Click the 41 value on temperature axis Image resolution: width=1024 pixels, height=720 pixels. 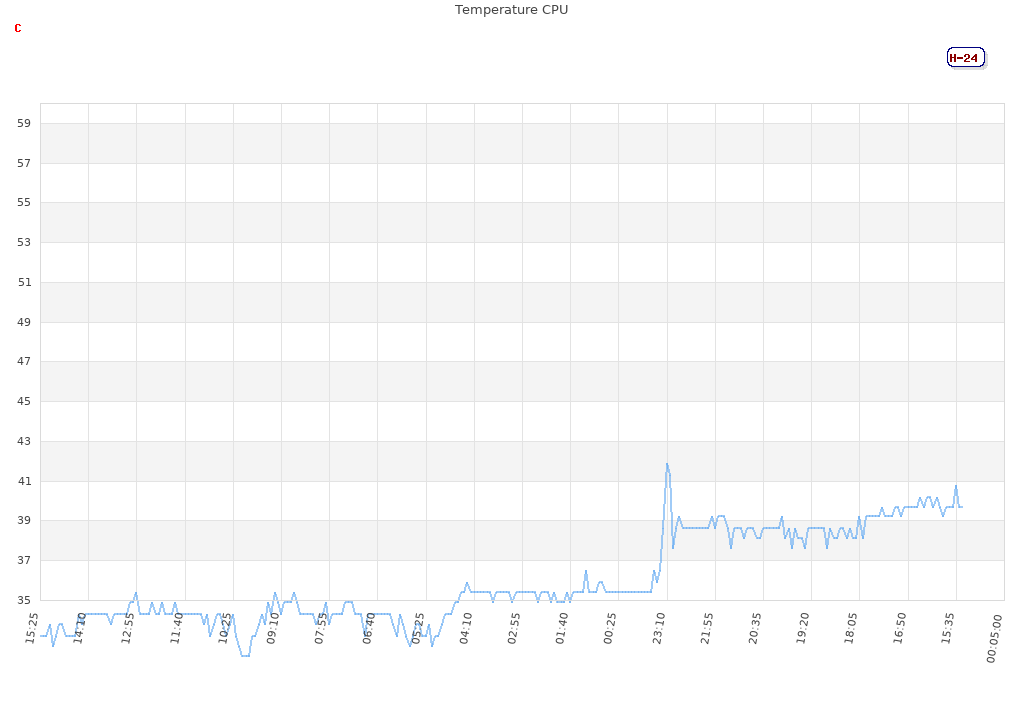point(24,481)
